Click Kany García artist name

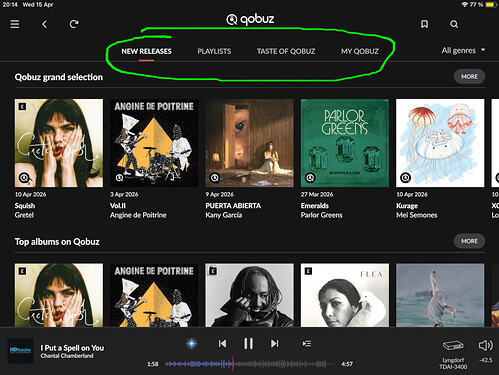(224, 215)
